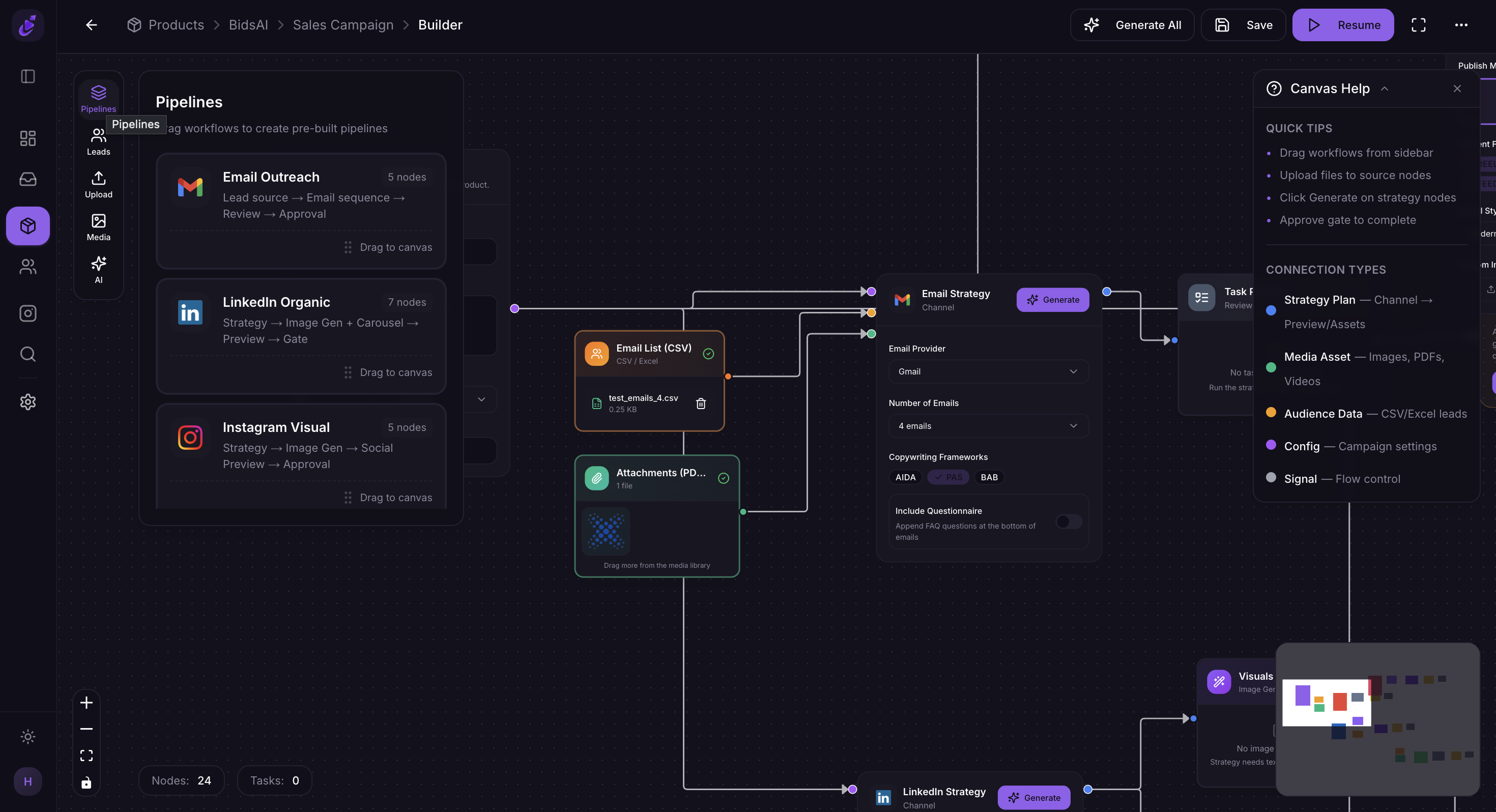Click the Visuals magic wand node icon

click(1219, 682)
